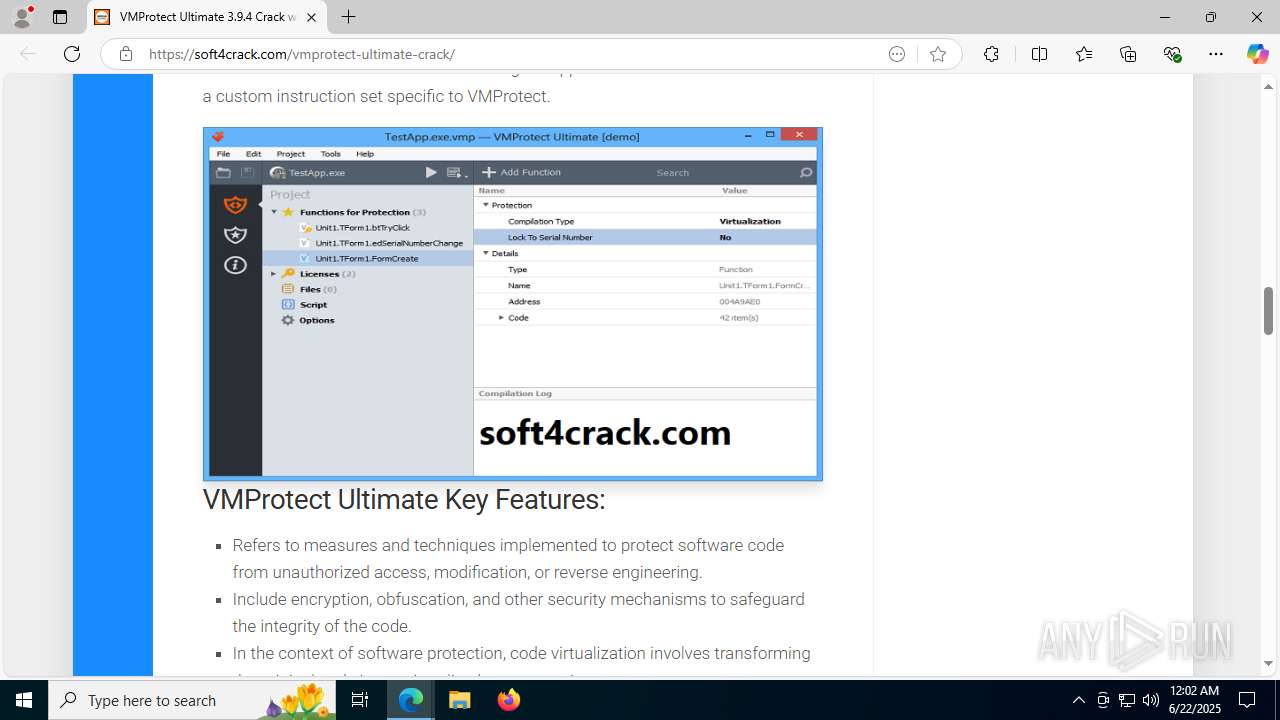Open Browser essentials heart icon
The height and width of the screenshot is (720, 1280).
[1172, 54]
